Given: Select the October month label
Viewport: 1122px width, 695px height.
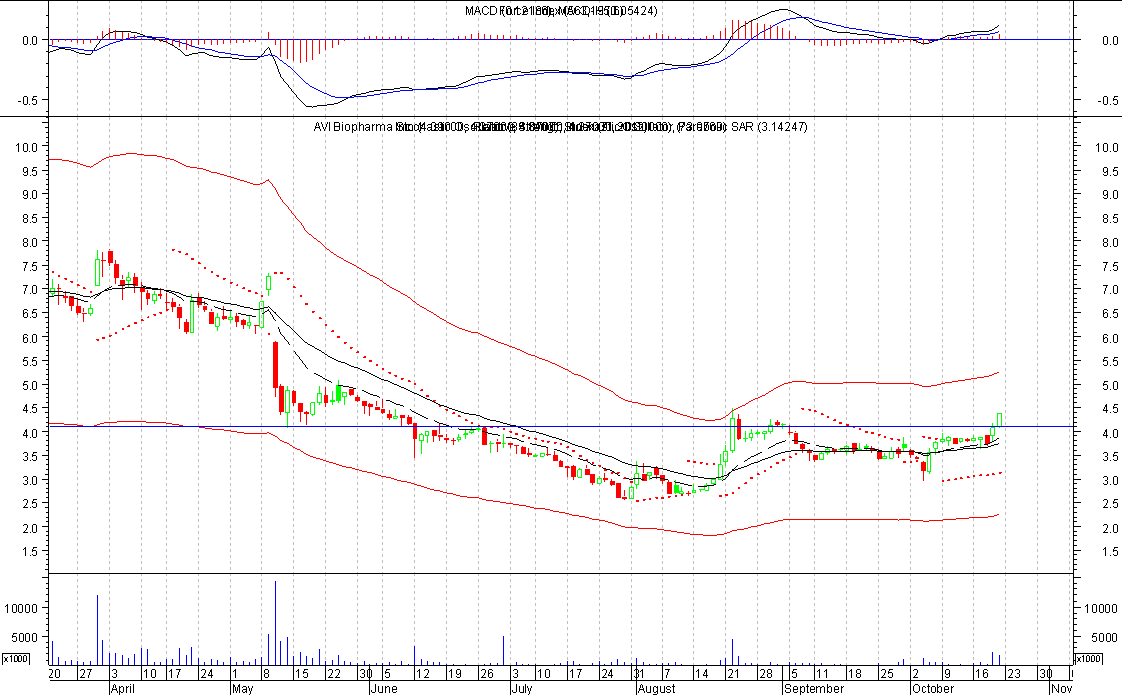Looking at the screenshot, I should 933,689.
